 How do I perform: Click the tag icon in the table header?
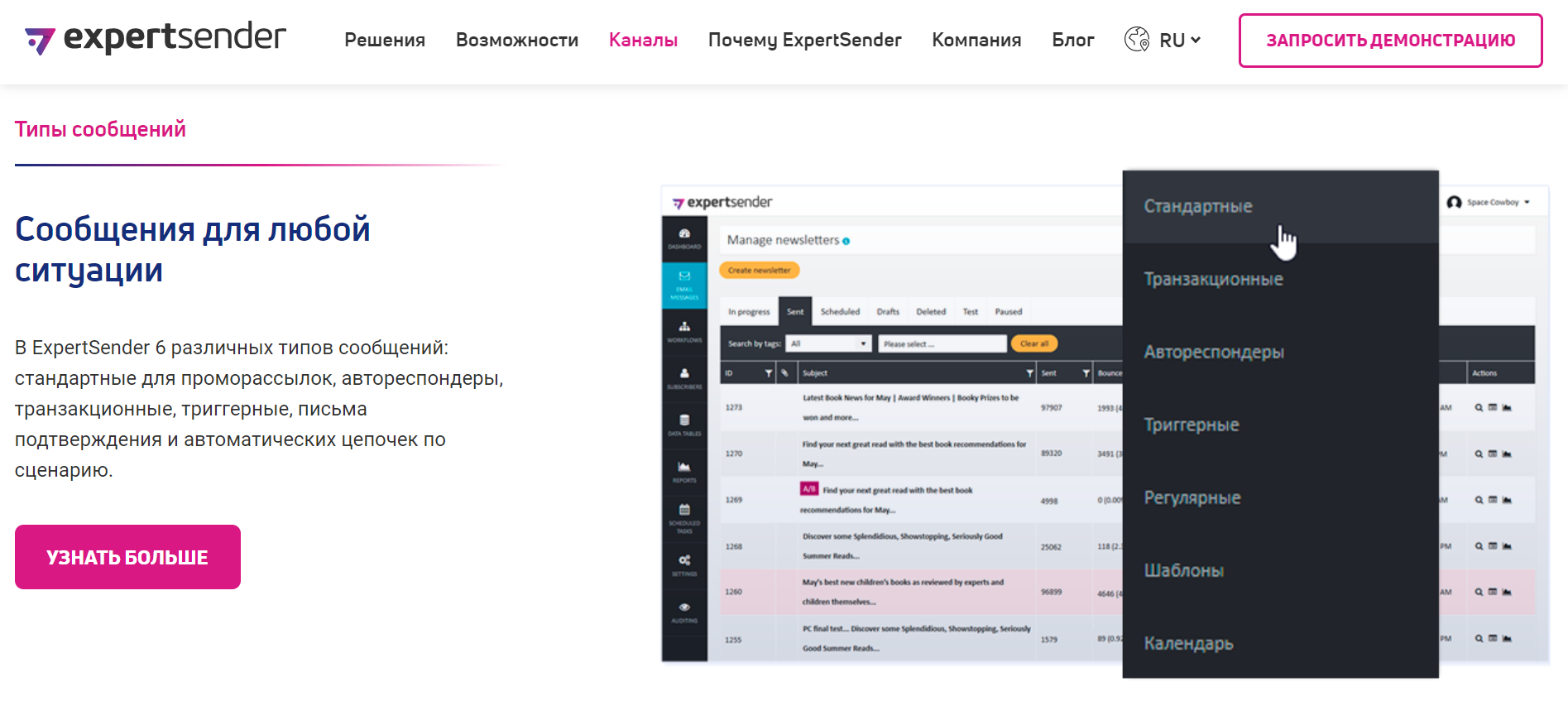(x=784, y=373)
